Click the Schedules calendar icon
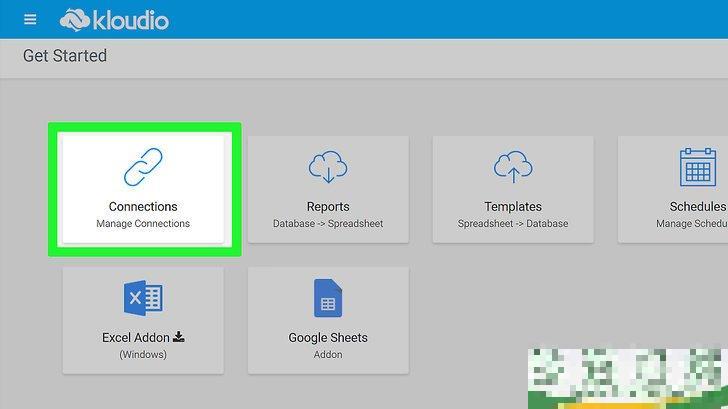This screenshot has width=728, height=409. (x=696, y=167)
